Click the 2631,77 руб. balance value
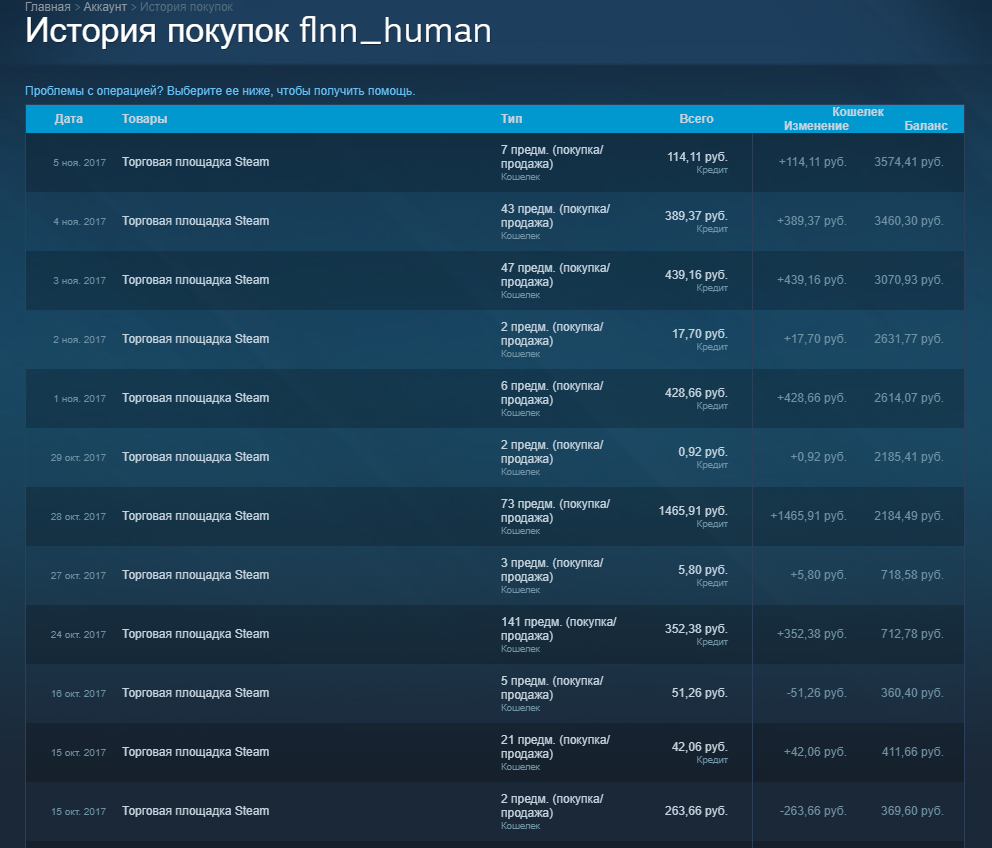The width and height of the screenshot is (992, 848). coord(908,339)
